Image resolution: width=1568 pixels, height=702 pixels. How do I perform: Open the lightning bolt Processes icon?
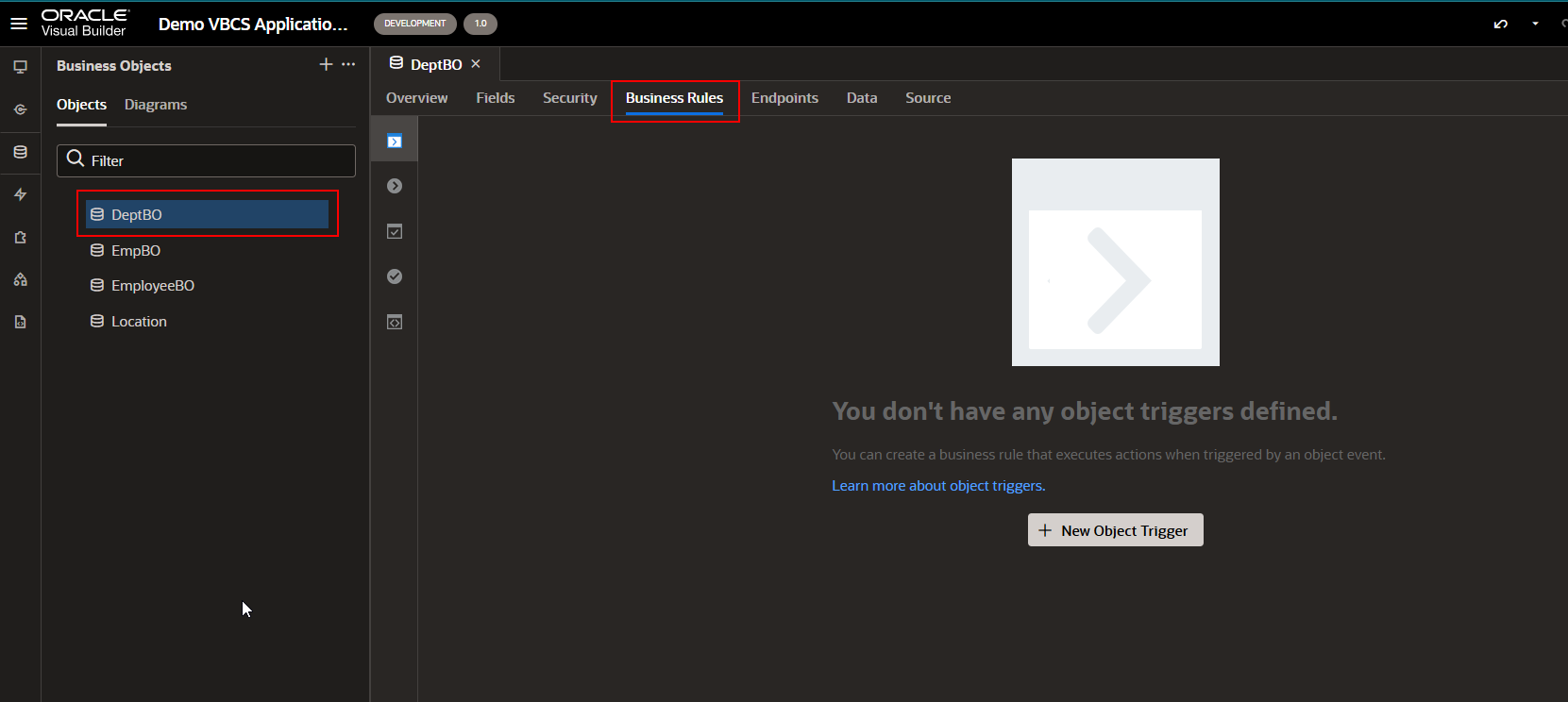pos(20,194)
